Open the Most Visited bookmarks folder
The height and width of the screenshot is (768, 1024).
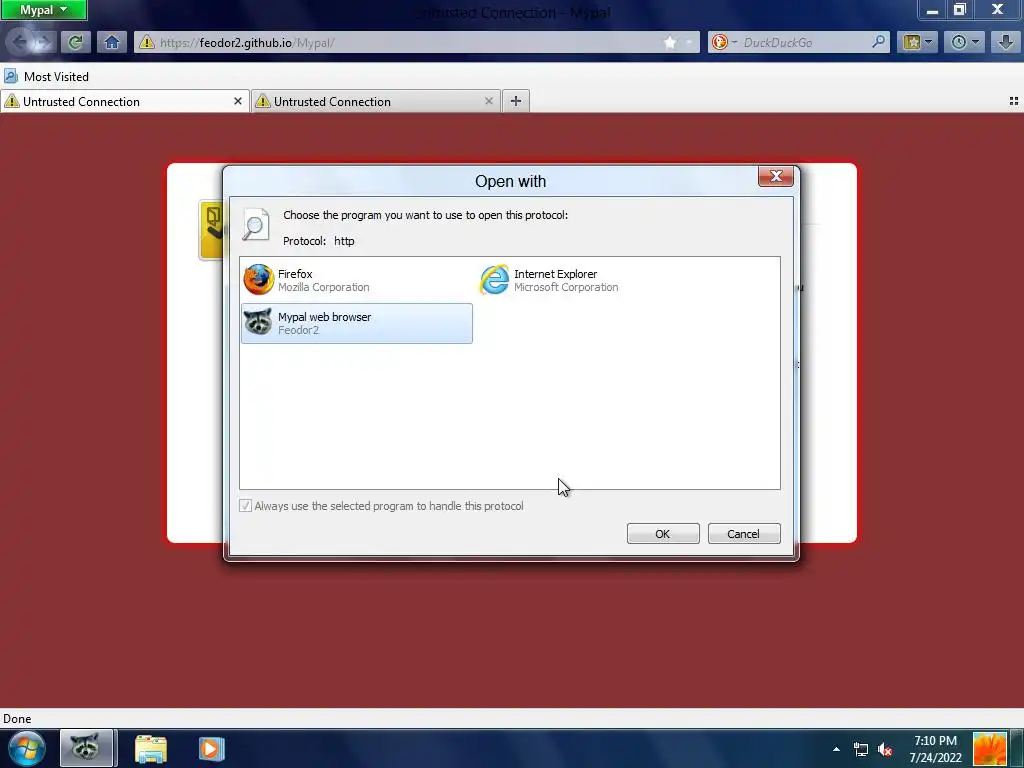pyautogui.click(x=46, y=76)
